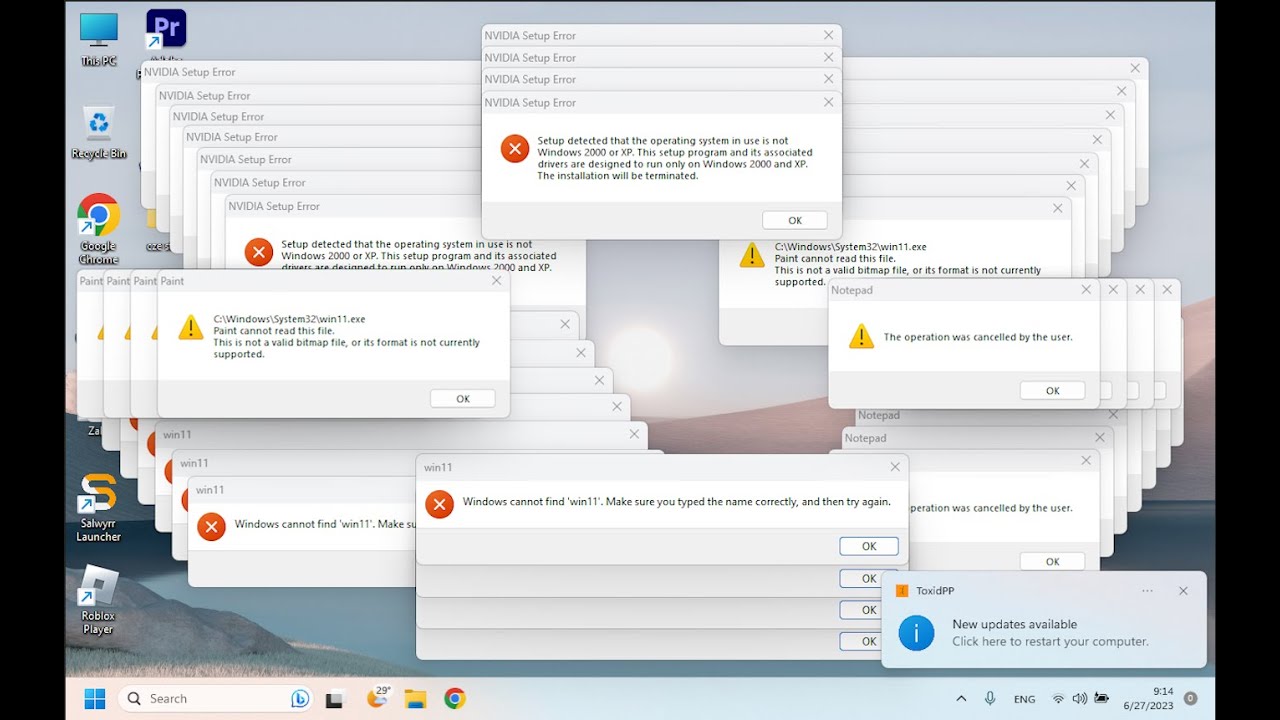Click OK in the front NVIDIA Setup Error dialog

794,220
